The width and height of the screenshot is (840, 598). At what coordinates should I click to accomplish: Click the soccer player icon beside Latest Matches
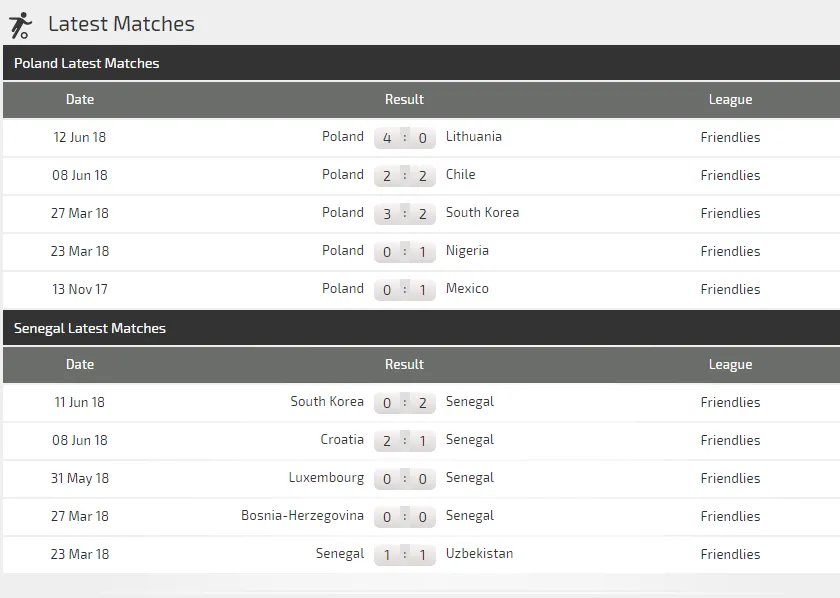click(20, 25)
